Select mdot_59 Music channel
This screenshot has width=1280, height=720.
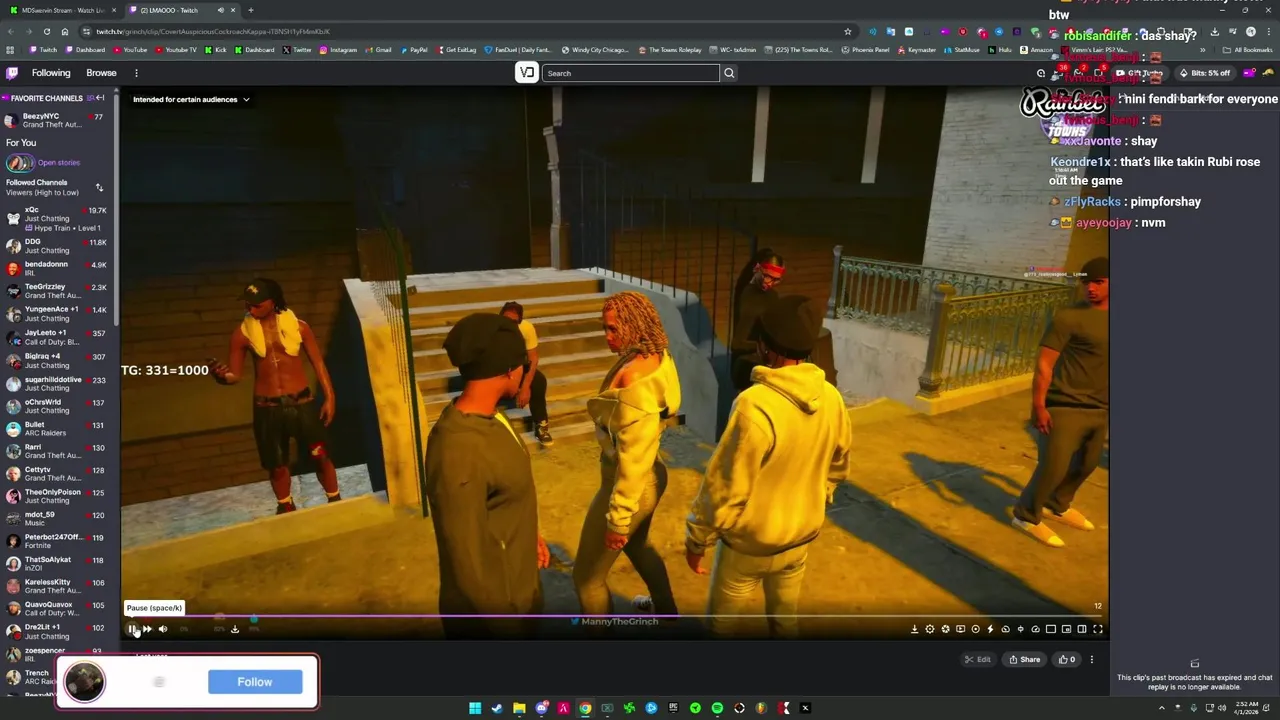tap(58, 518)
